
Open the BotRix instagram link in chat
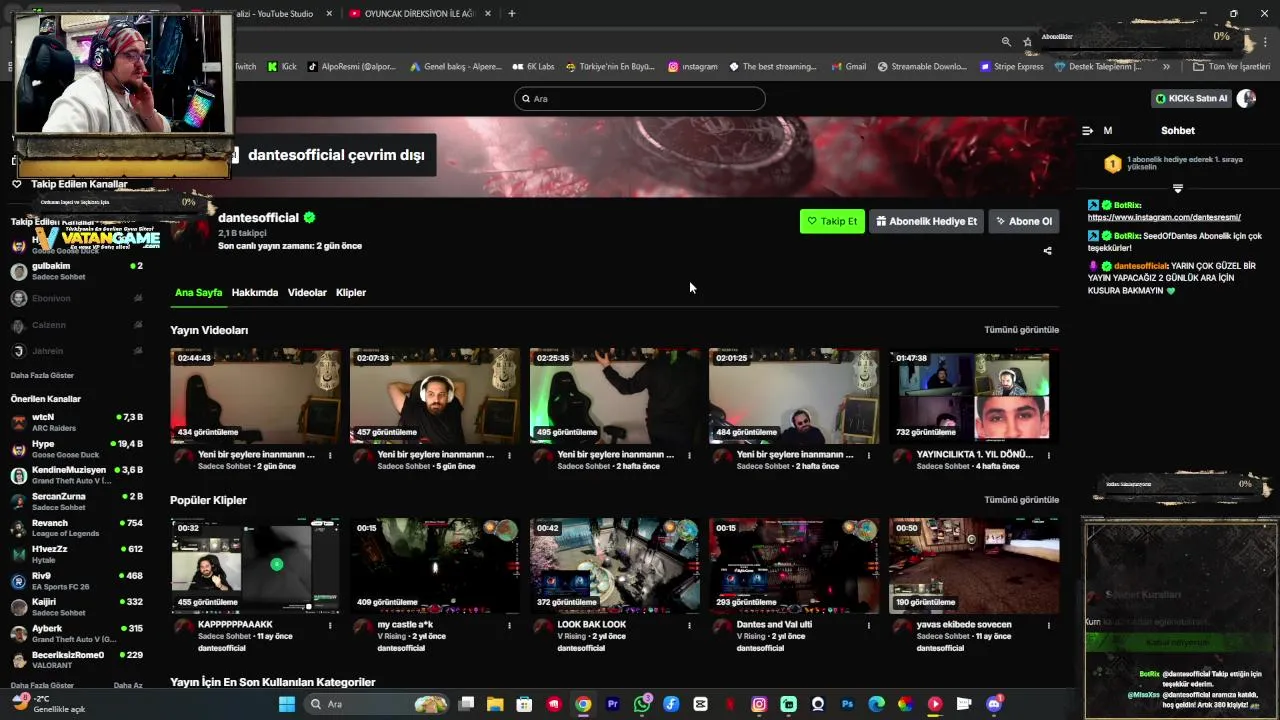click(x=1164, y=217)
